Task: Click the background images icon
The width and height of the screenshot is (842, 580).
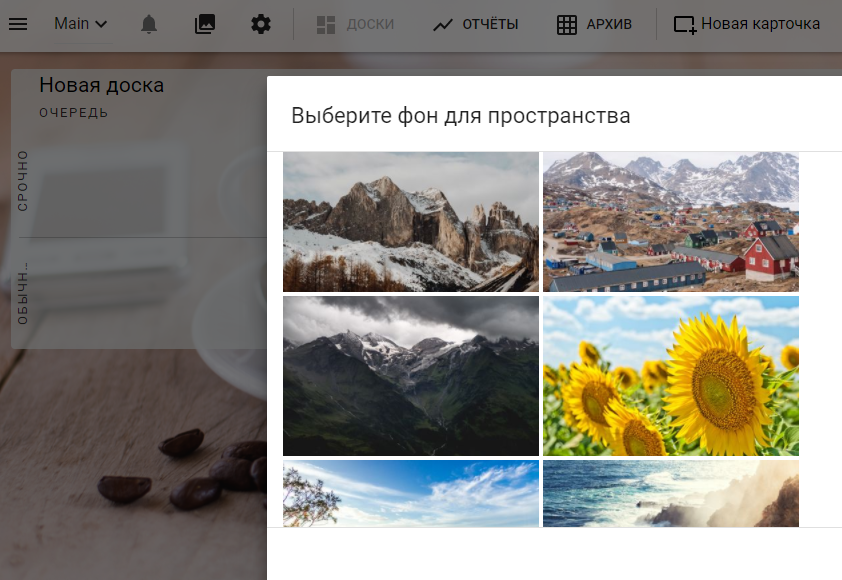Action: pos(205,24)
